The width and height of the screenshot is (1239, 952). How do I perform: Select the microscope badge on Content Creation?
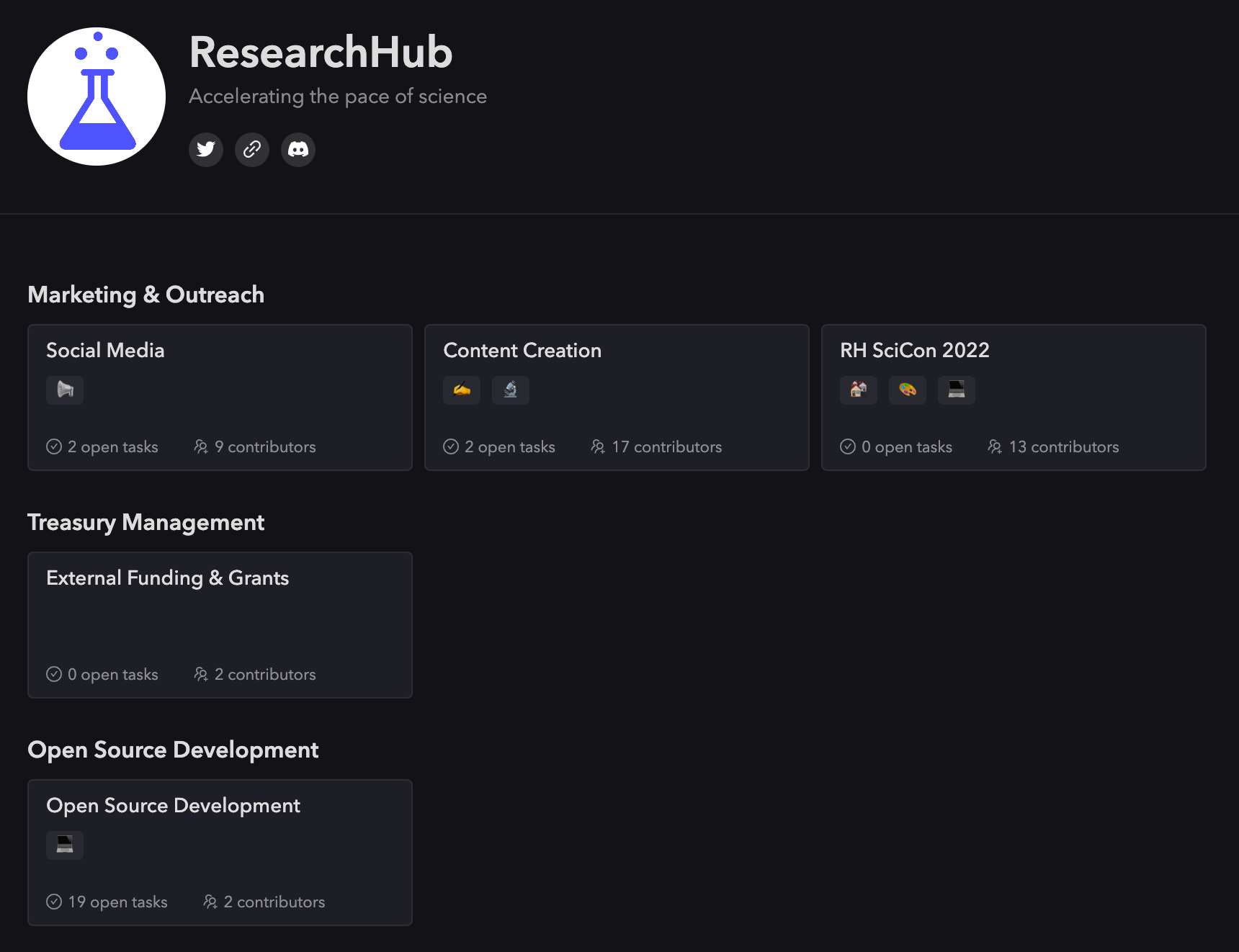[510, 390]
